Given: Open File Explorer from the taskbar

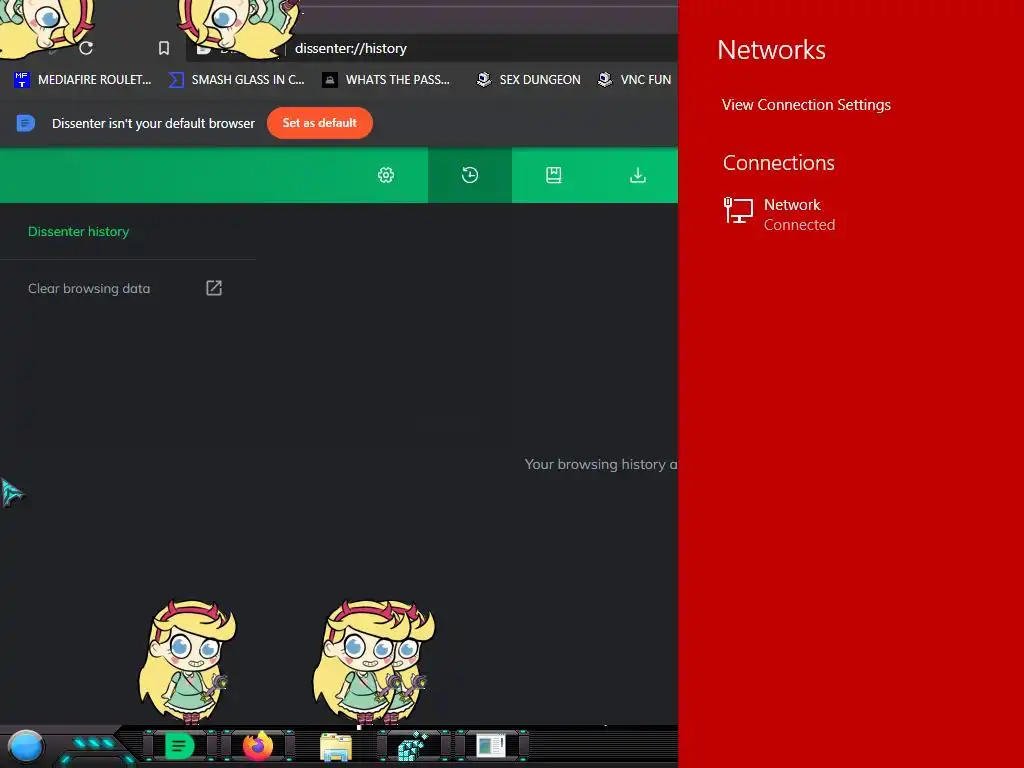Looking at the screenshot, I should (x=336, y=747).
